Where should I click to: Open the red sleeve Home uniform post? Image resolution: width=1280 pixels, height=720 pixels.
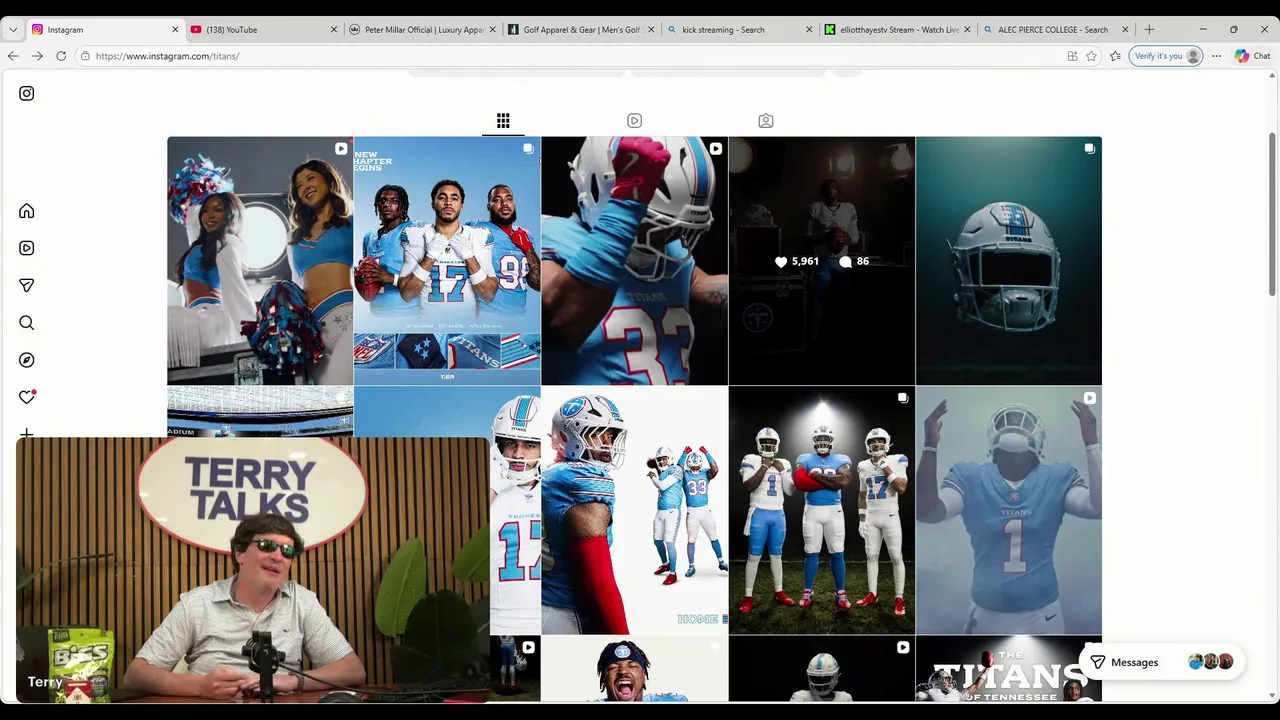[634, 510]
